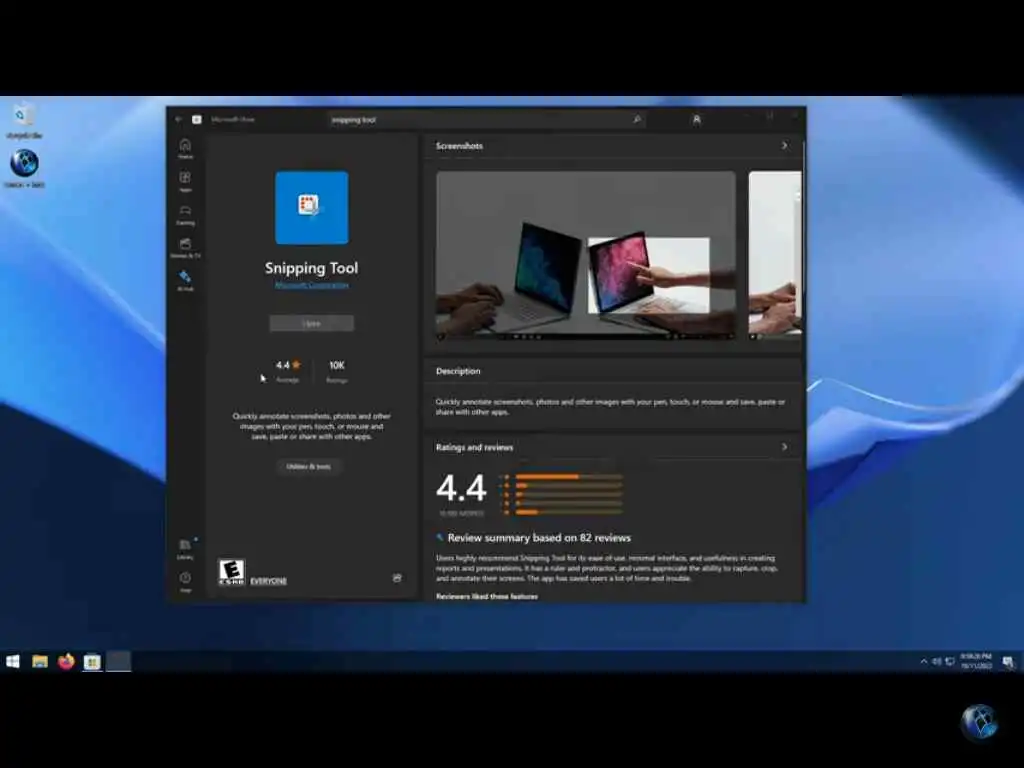Click Microsoft Store taskbar icon
This screenshot has height=768, width=1024.
tap(92, 662)
